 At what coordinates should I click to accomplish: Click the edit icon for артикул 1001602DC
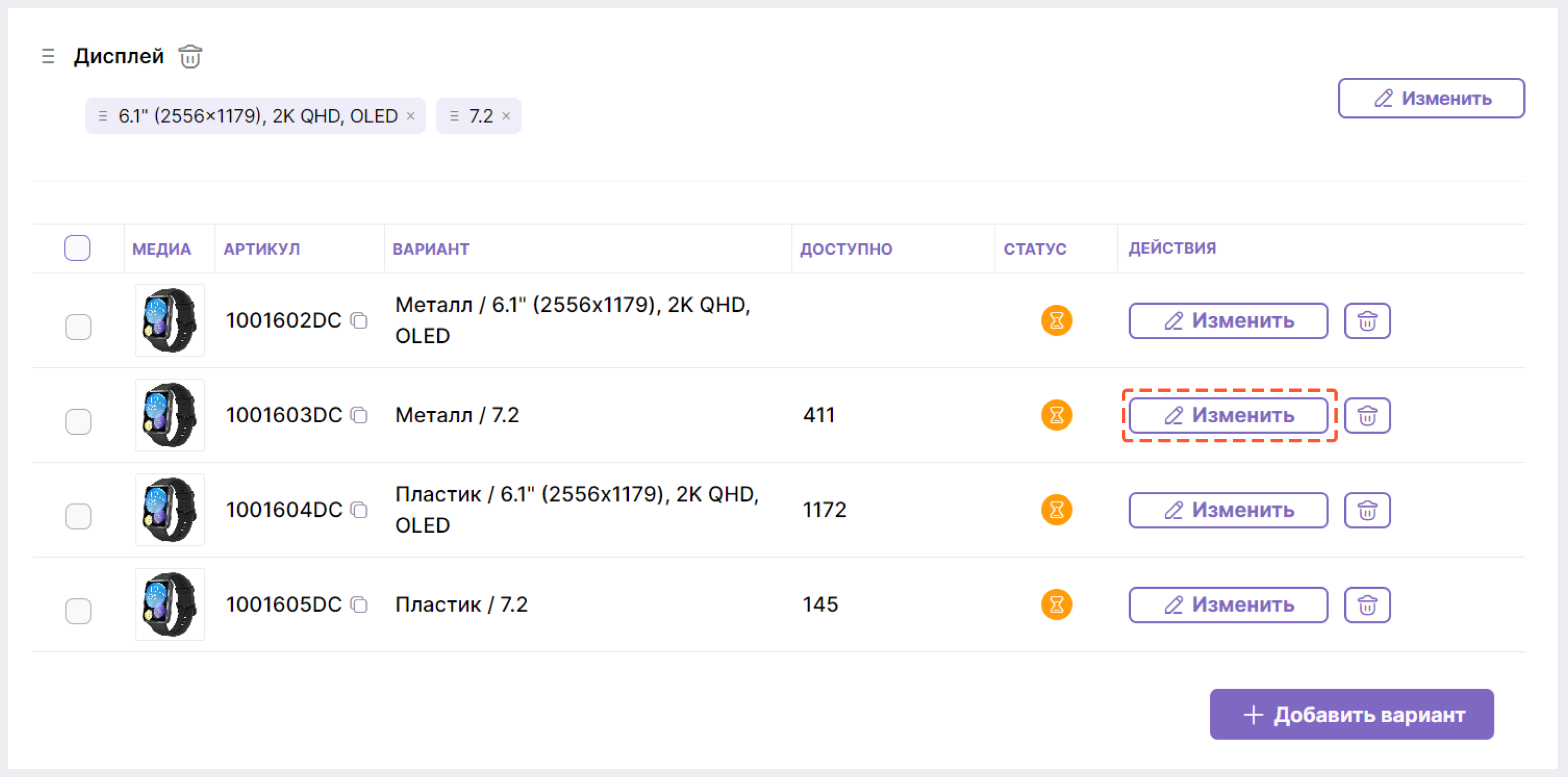[1229, 321]
